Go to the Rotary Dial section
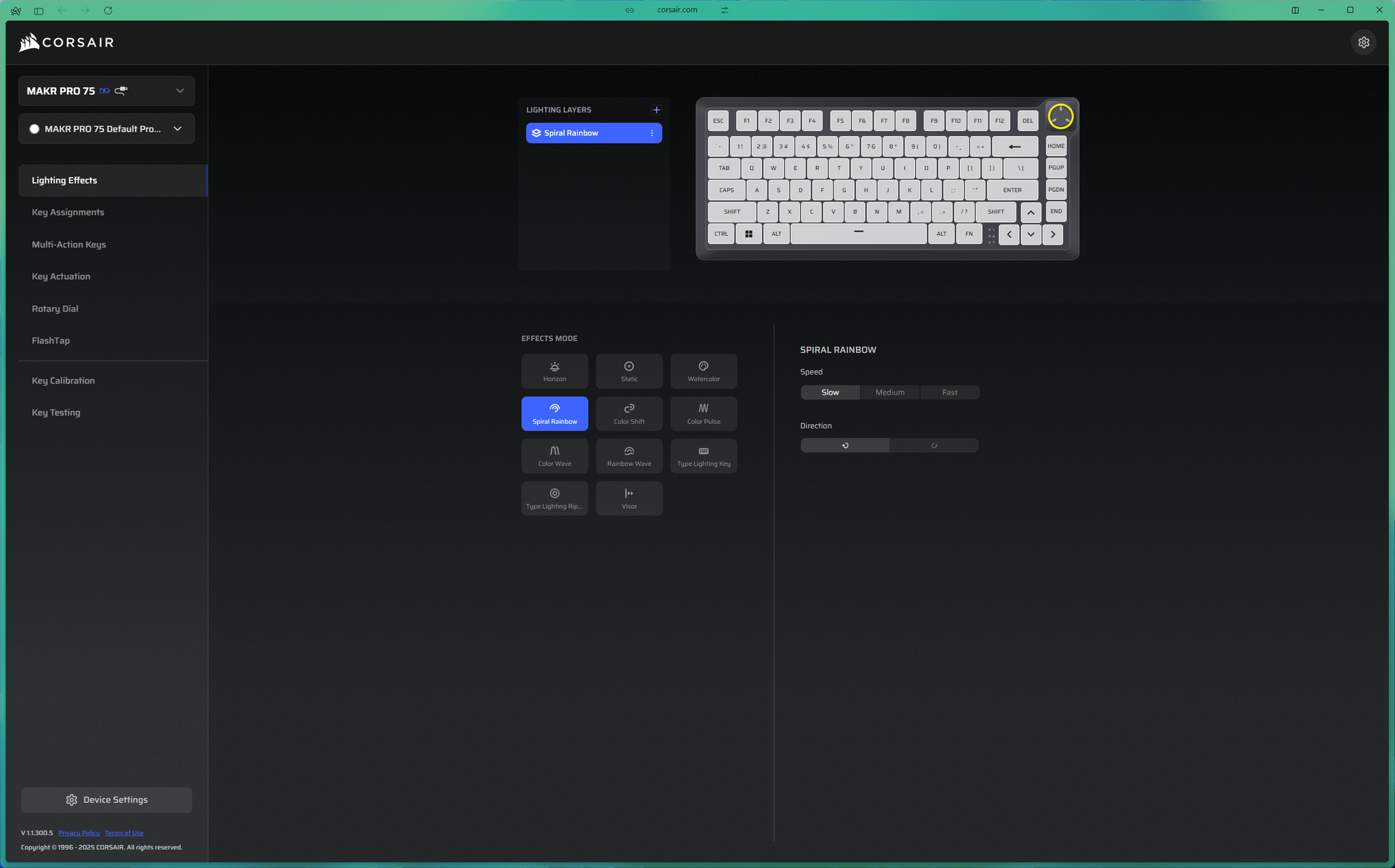 click(55, 309)
